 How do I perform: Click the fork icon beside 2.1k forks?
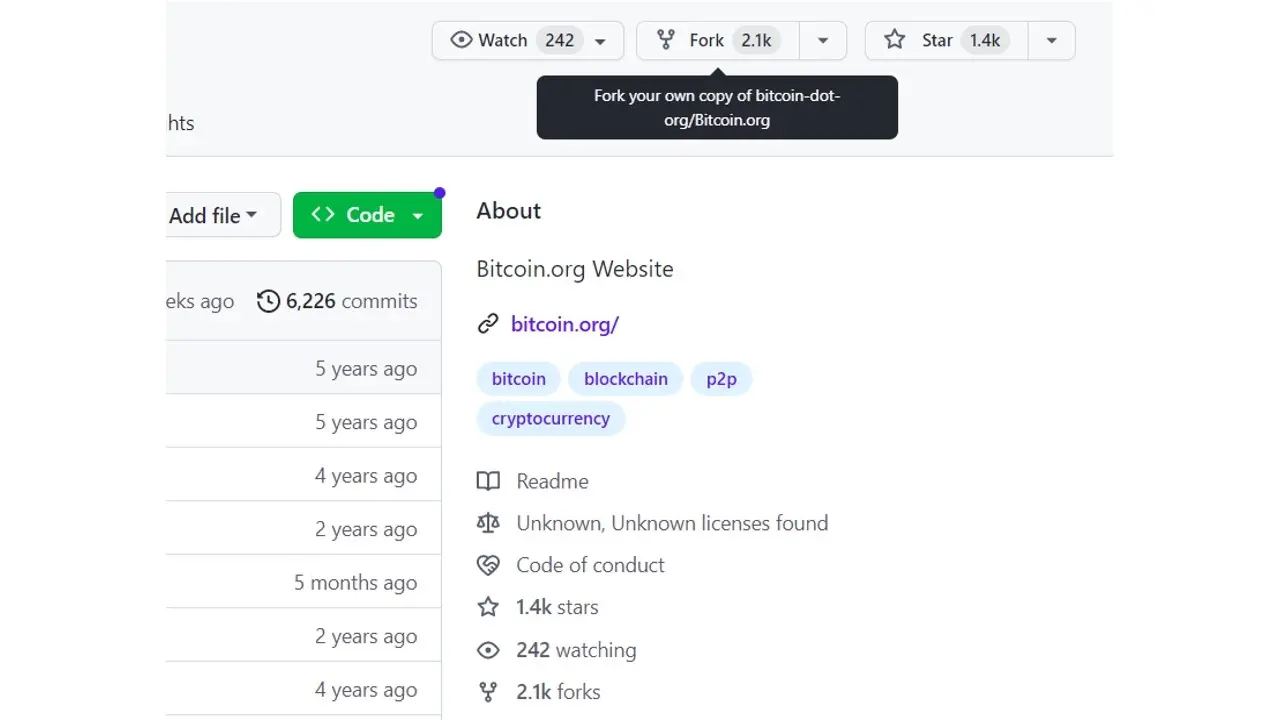[x=488, y=692]
